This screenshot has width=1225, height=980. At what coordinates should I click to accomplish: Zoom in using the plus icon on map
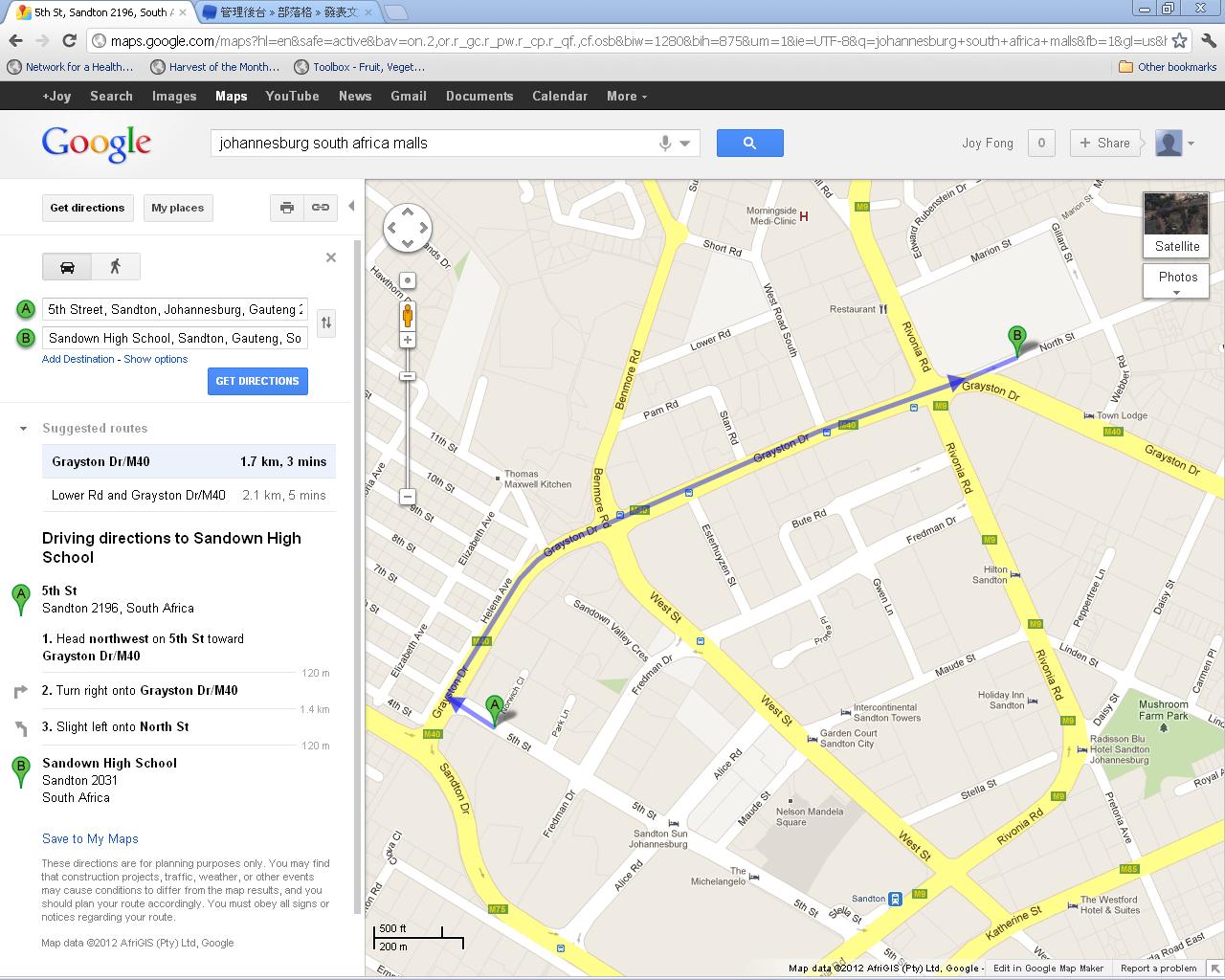pos(408,340)
